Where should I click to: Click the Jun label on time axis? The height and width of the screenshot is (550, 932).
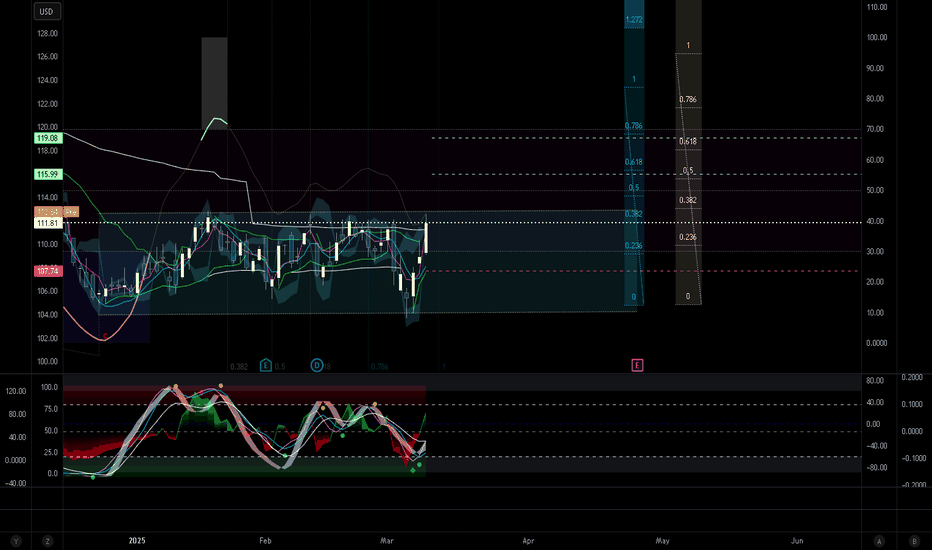[797, 540]
